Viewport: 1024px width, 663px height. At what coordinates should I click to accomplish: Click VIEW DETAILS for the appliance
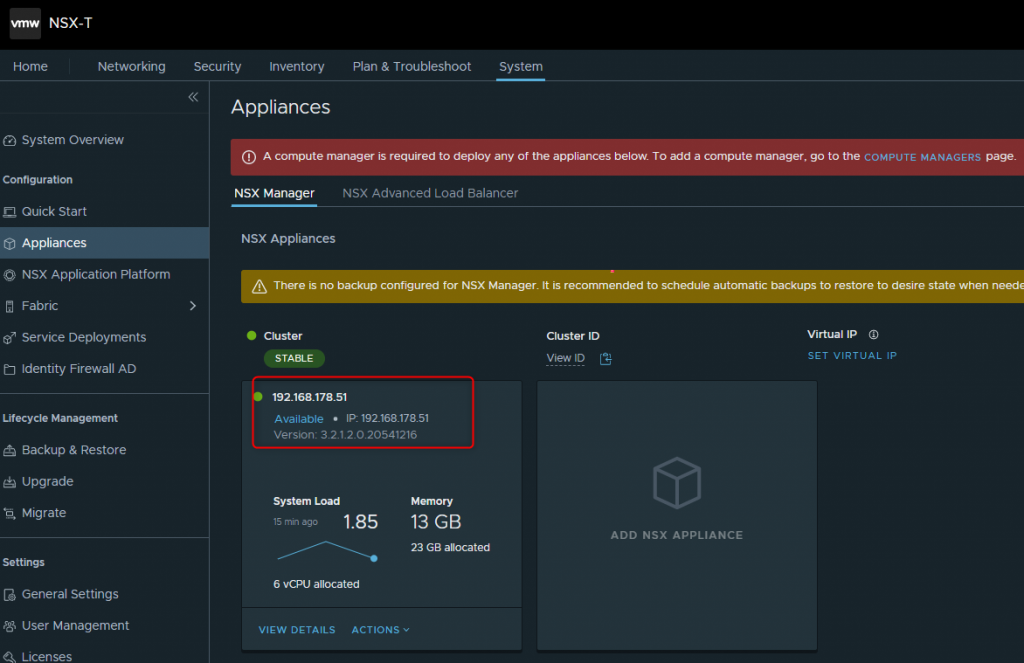[296, 630]
